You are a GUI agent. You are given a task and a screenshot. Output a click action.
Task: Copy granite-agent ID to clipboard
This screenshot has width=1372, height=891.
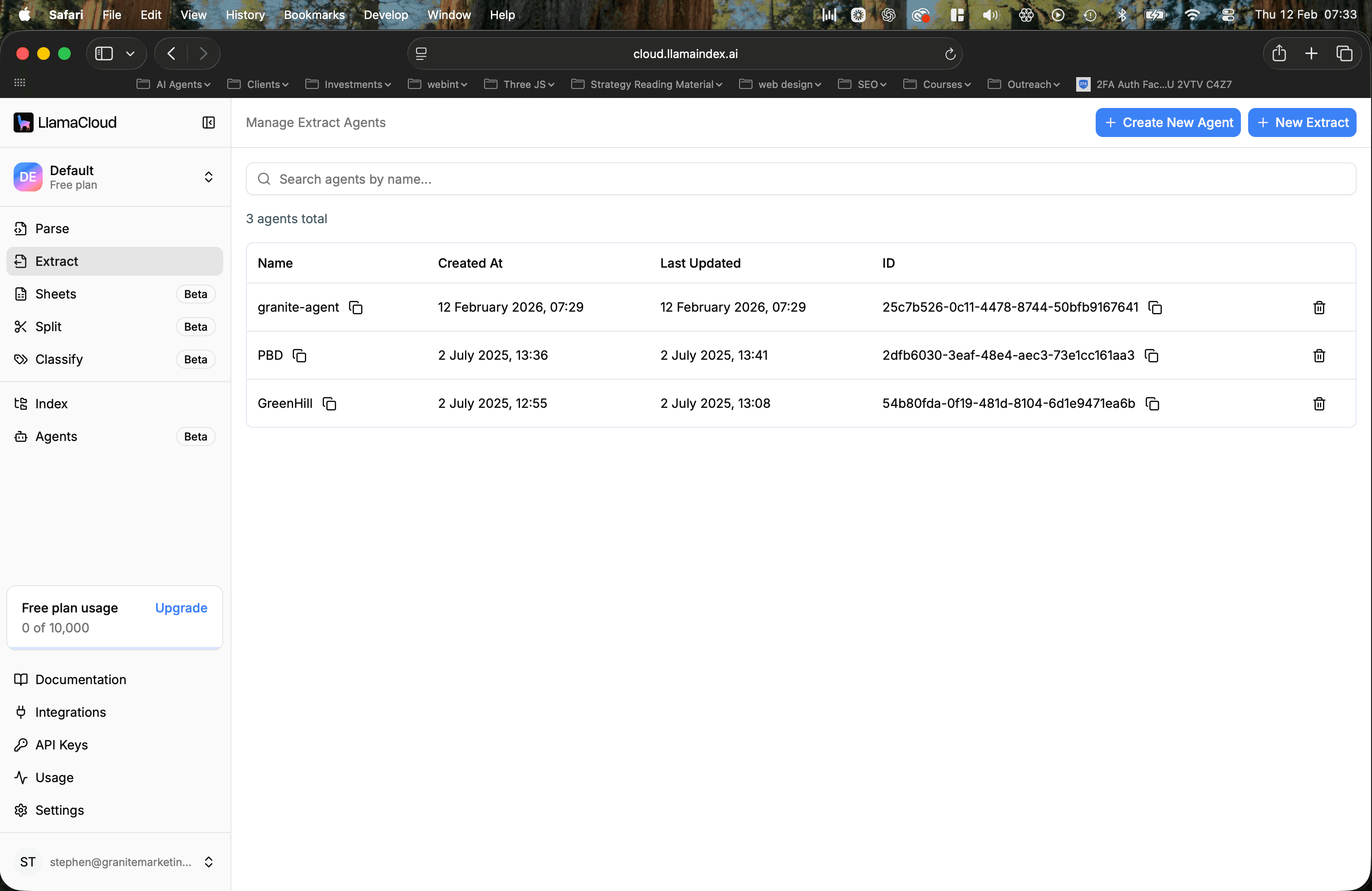(1155, 308)
